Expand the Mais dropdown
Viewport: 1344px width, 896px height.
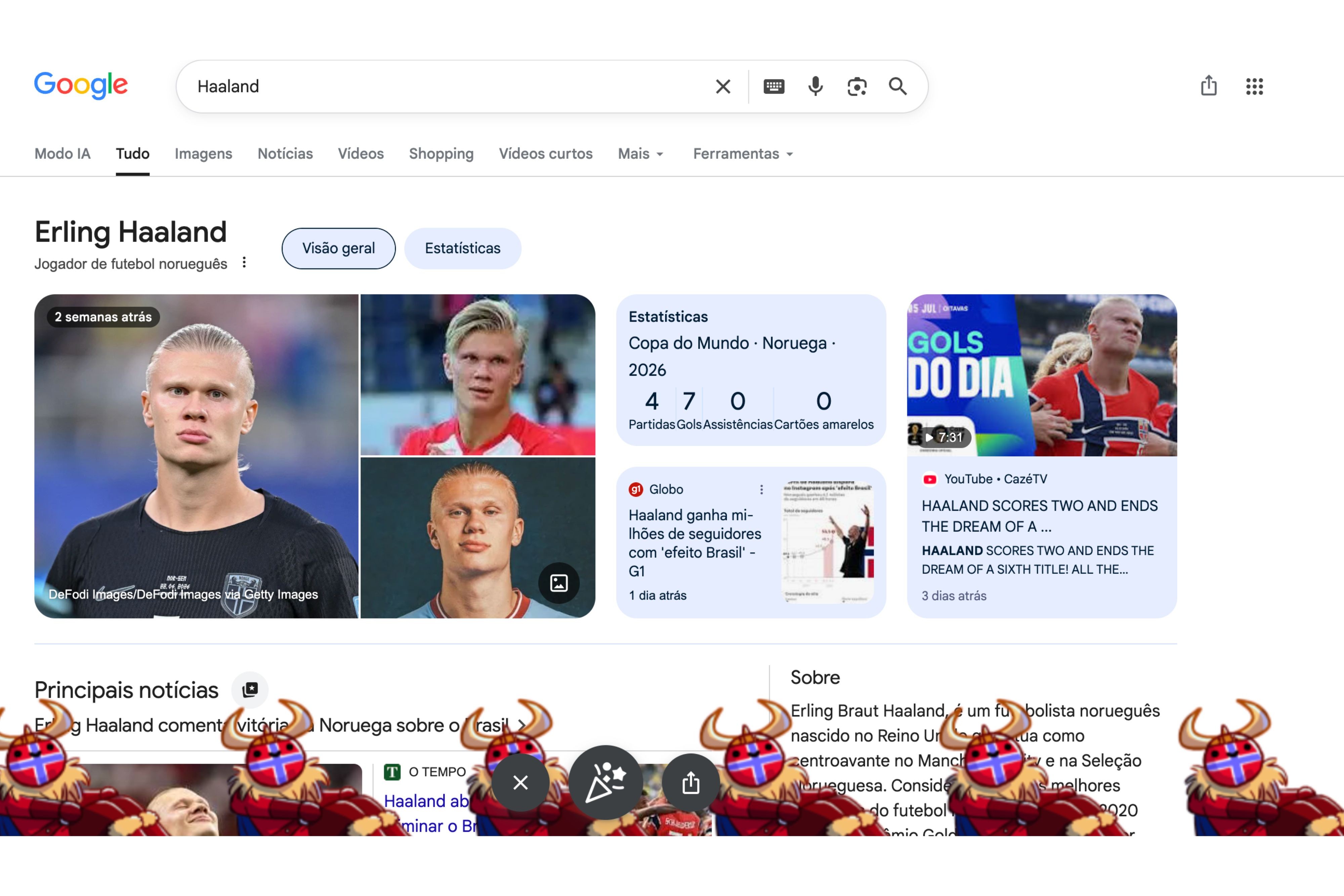(x=640, y=154)
